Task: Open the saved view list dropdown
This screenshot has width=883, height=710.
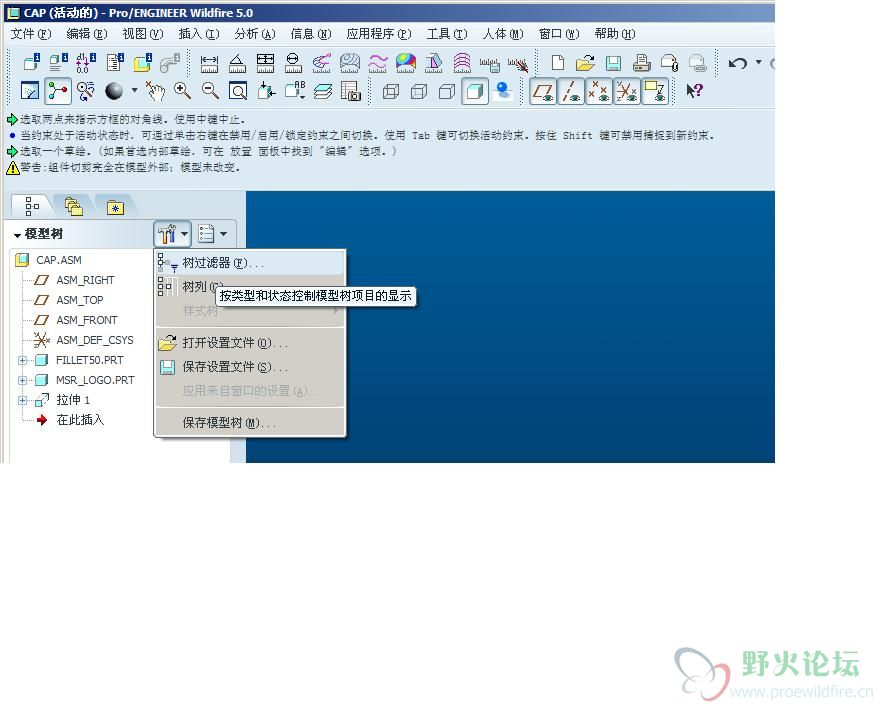Action: coord(294,91)
